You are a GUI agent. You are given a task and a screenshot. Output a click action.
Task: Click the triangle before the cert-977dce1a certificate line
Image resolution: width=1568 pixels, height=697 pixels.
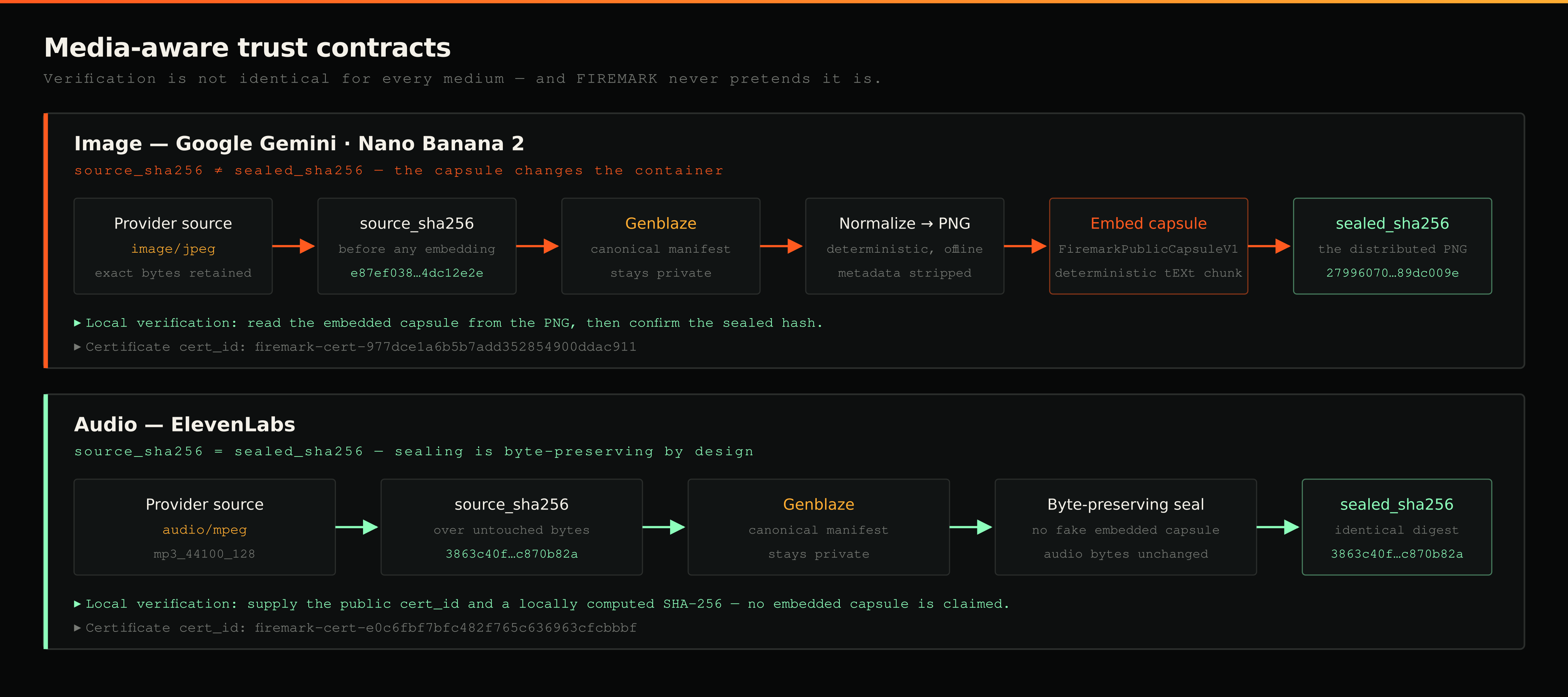77,347
